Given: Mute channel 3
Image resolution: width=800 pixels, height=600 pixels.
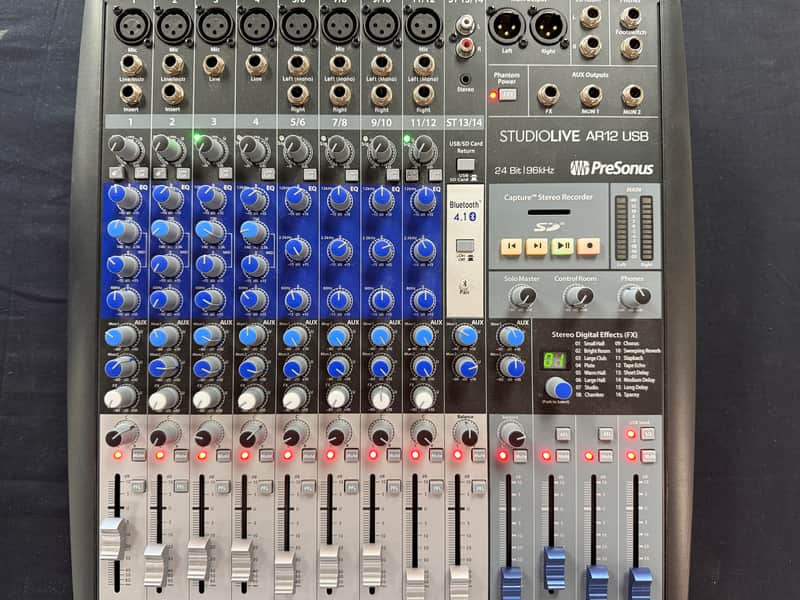Looking at the screenshot, I should (223, 455).
